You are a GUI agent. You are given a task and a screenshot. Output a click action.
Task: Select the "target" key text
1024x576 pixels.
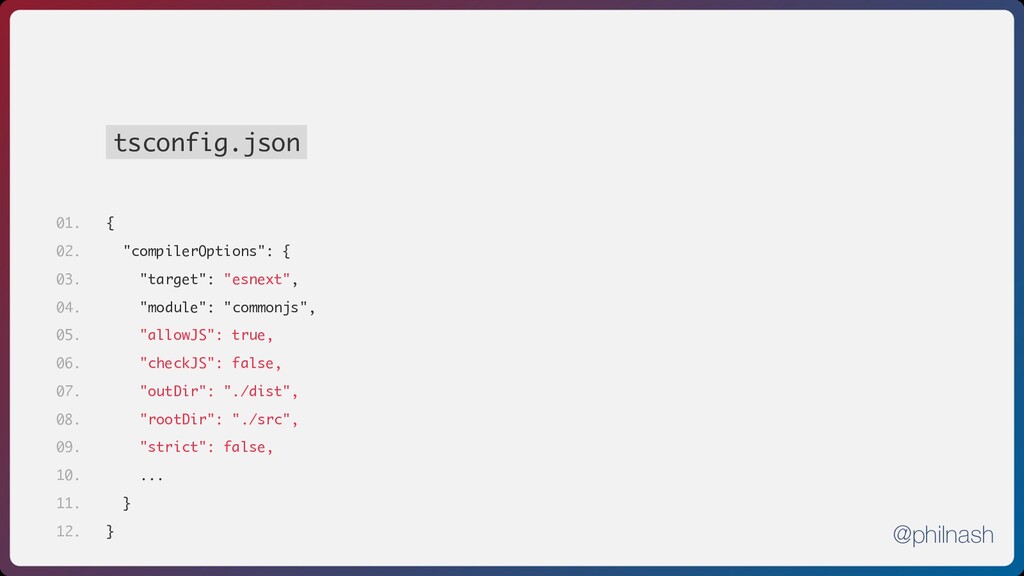coord(173,279)
